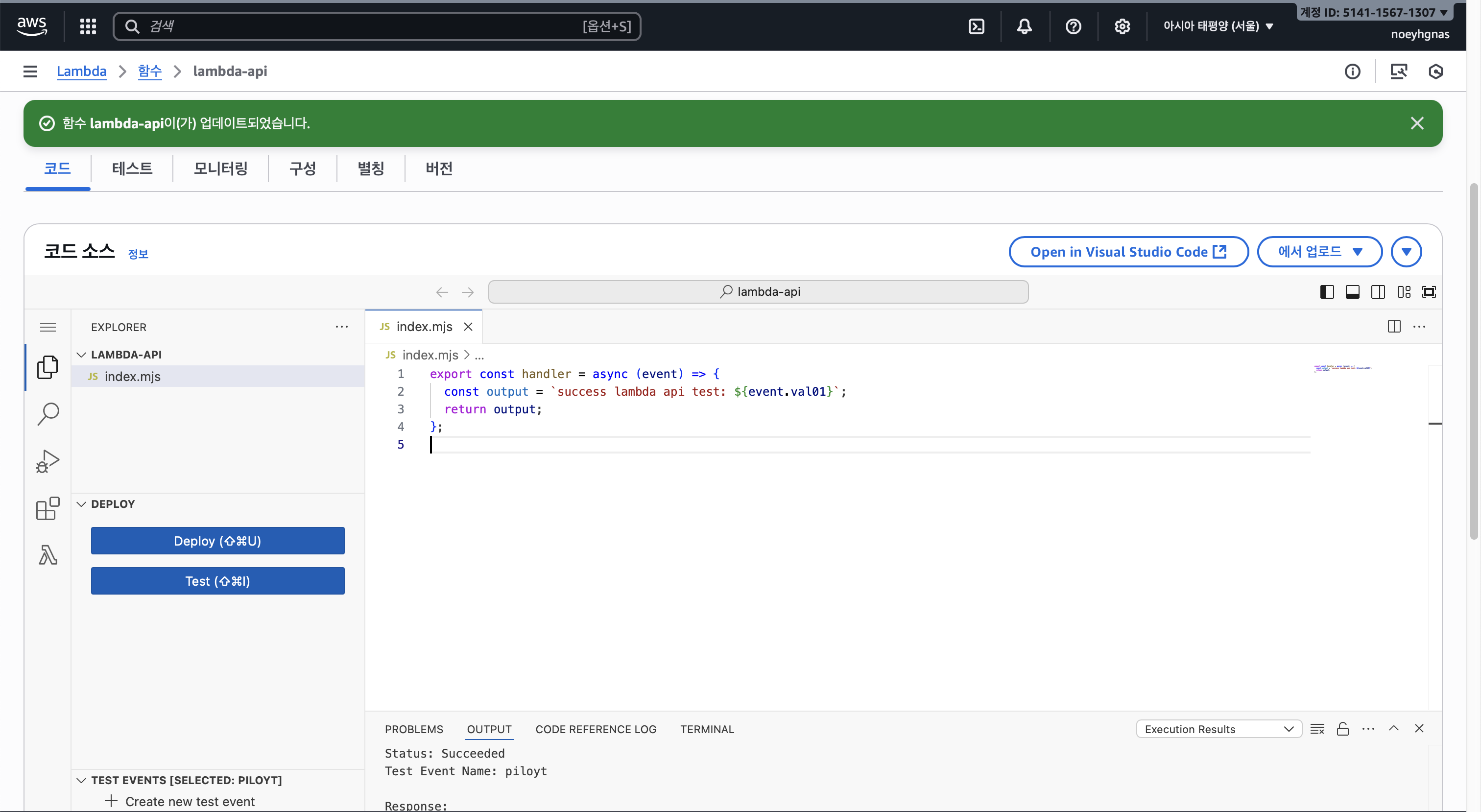Open the notifications bell icon
The width and height of the screenshot is (1481, 812).
click(x=1024, y=26)
